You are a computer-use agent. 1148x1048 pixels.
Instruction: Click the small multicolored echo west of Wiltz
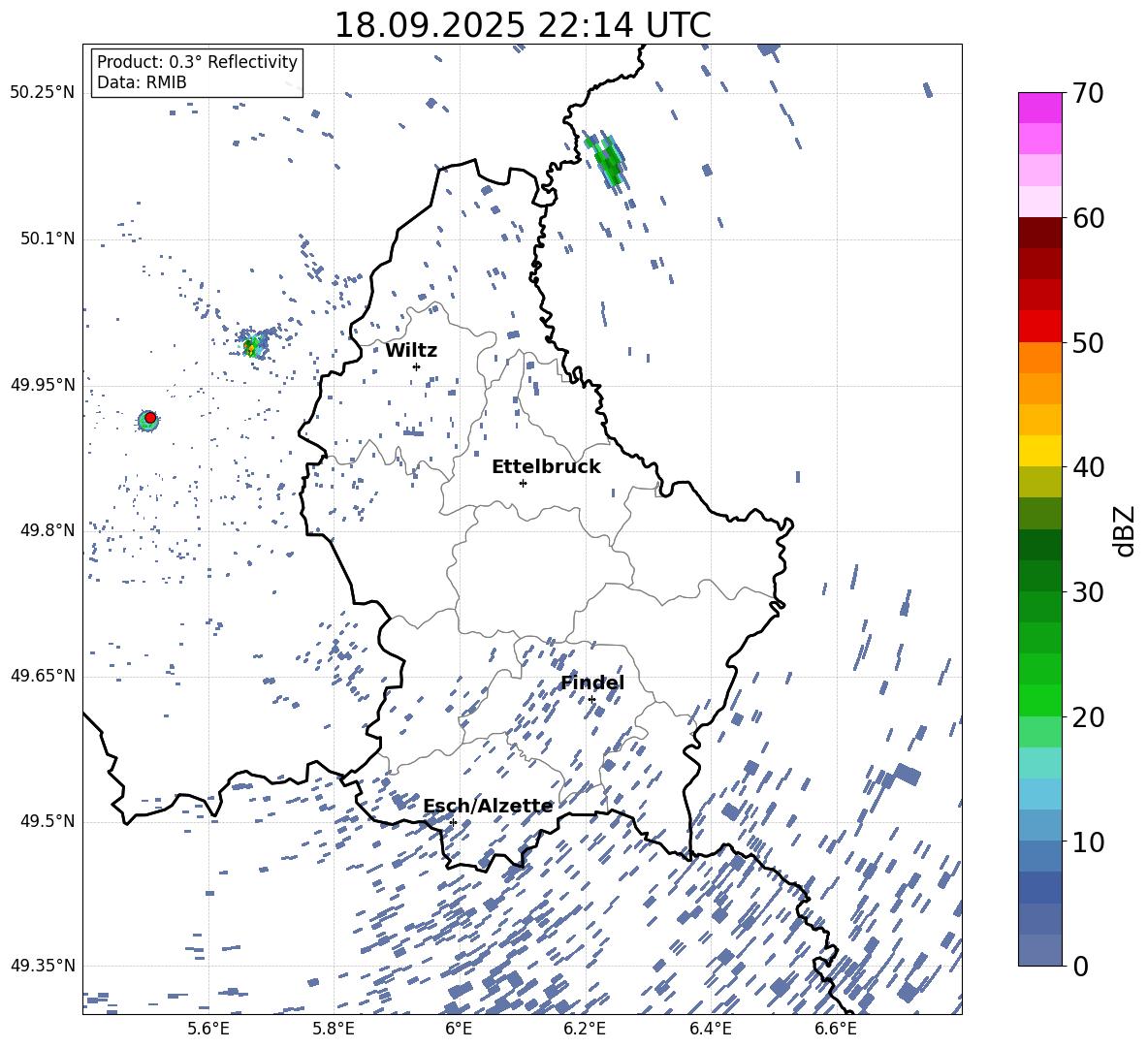coord(253,346)
